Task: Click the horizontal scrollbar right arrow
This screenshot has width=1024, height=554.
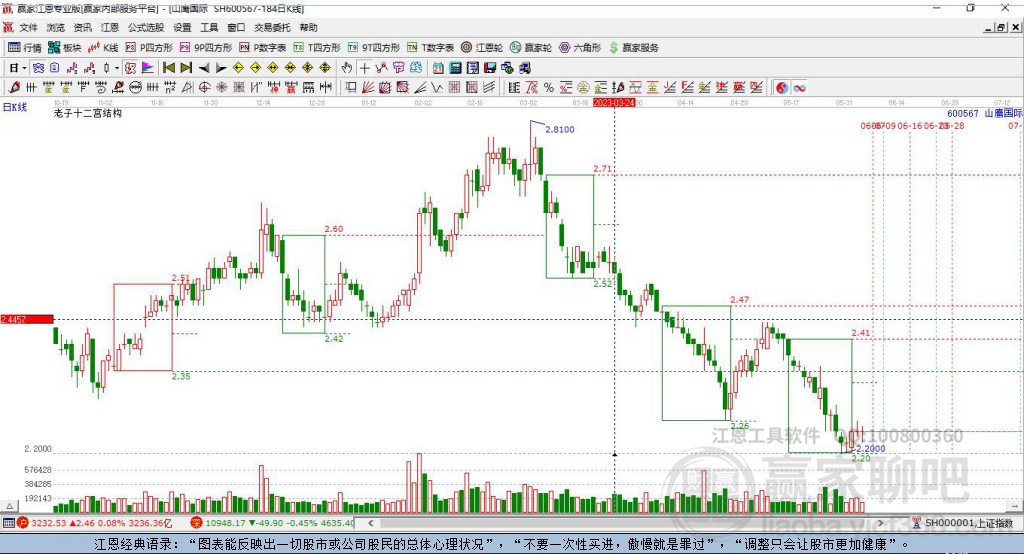Action: [x=880, y=523]
